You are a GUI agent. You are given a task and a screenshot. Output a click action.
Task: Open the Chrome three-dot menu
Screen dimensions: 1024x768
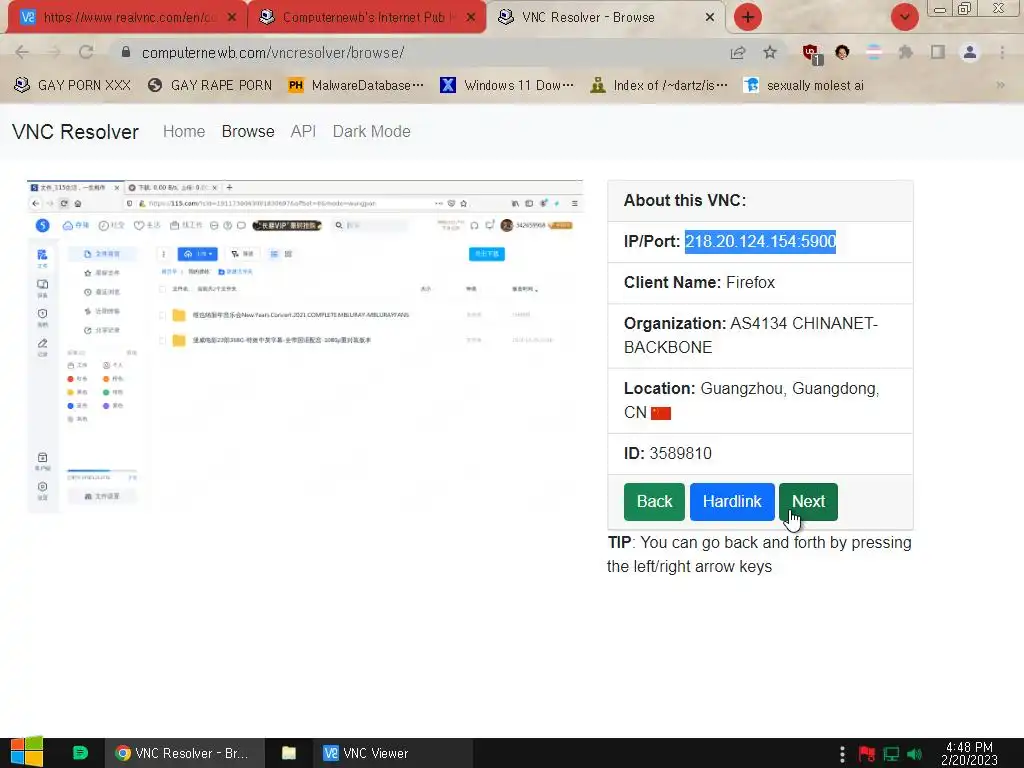click(1002, 52)
